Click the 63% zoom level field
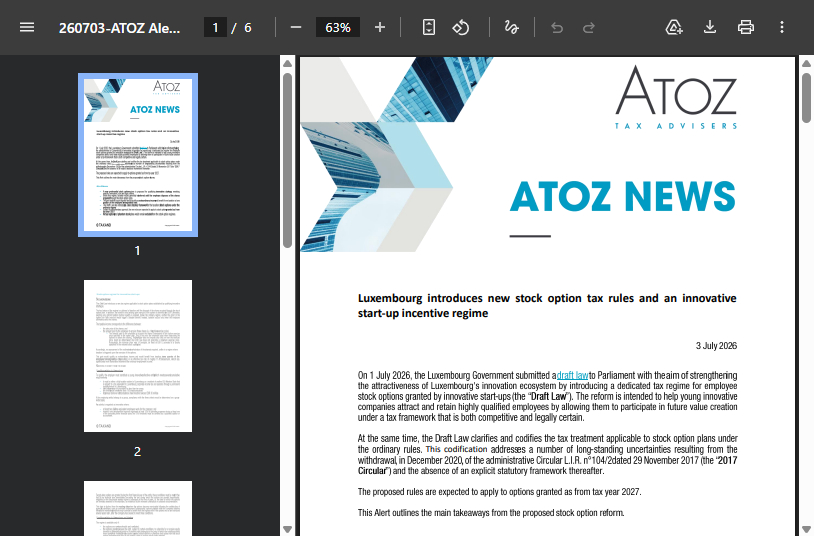This screenshot has height=536, width=815. point(338,27)
